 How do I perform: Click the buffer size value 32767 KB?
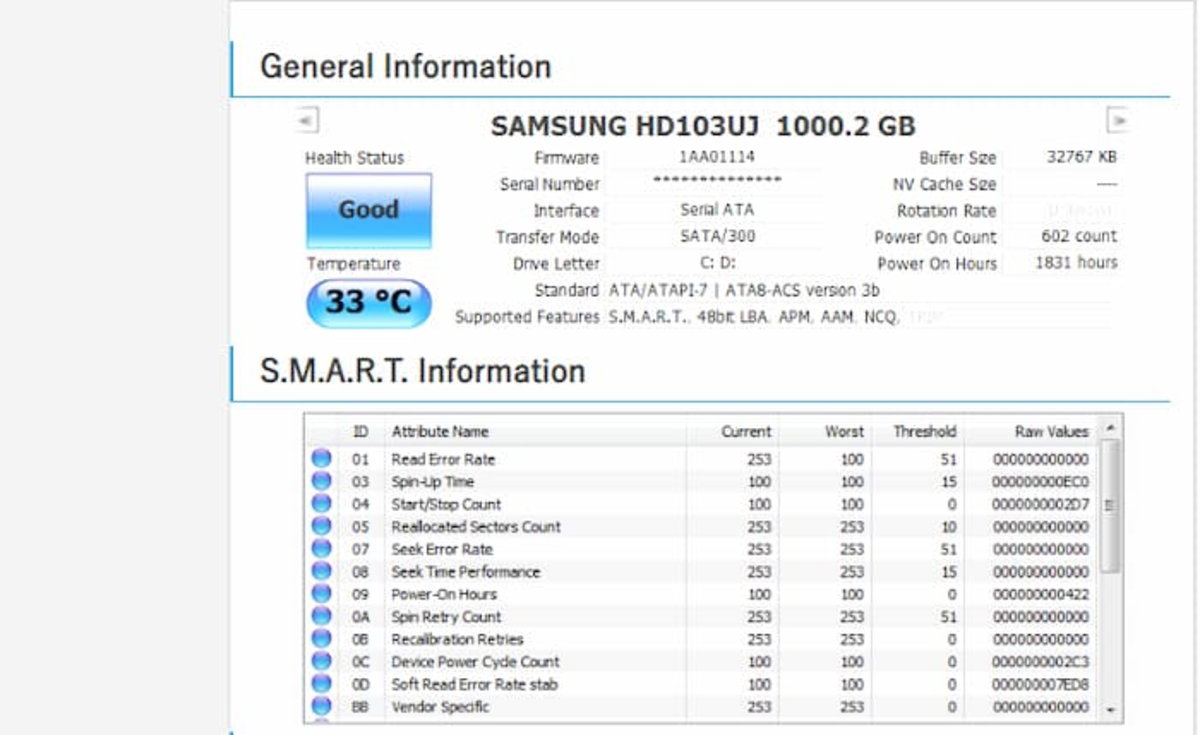point(1081,157)
